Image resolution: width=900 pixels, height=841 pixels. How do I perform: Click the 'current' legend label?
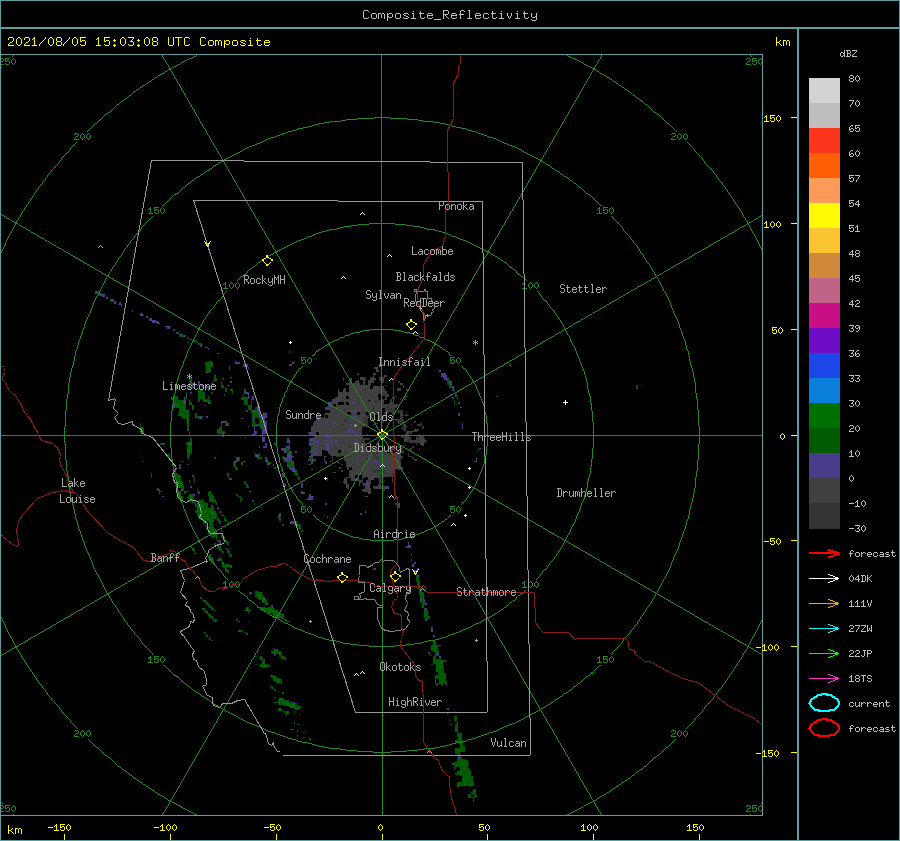click(x=869, y=703)
